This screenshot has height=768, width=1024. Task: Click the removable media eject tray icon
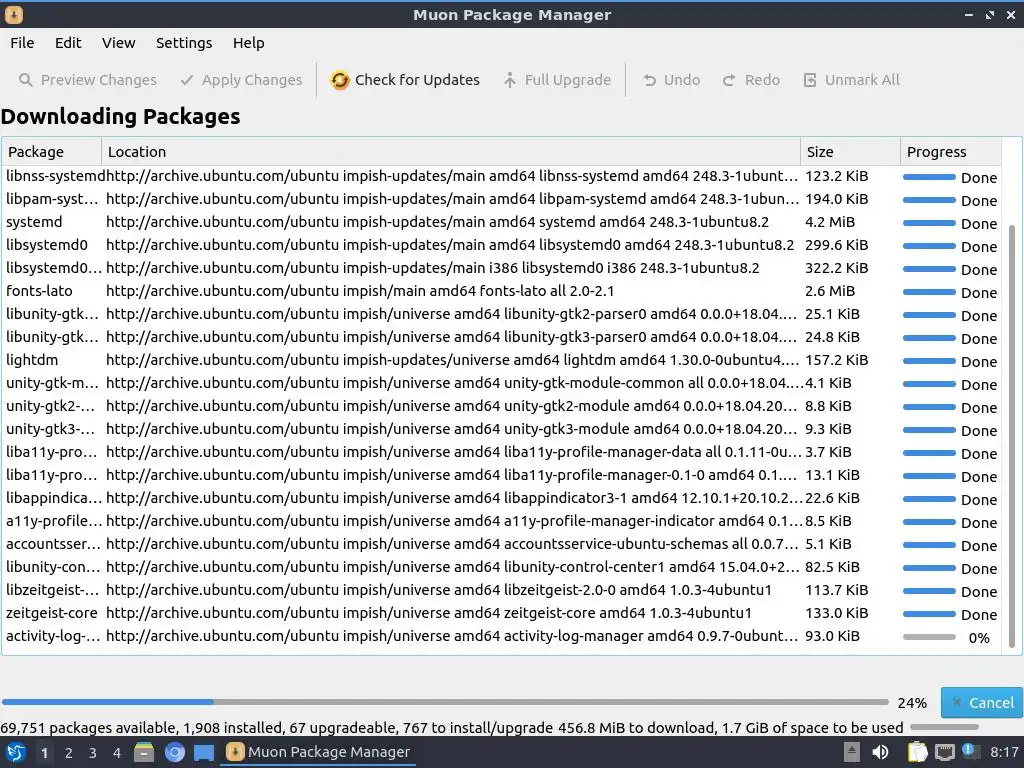point(852,752)
